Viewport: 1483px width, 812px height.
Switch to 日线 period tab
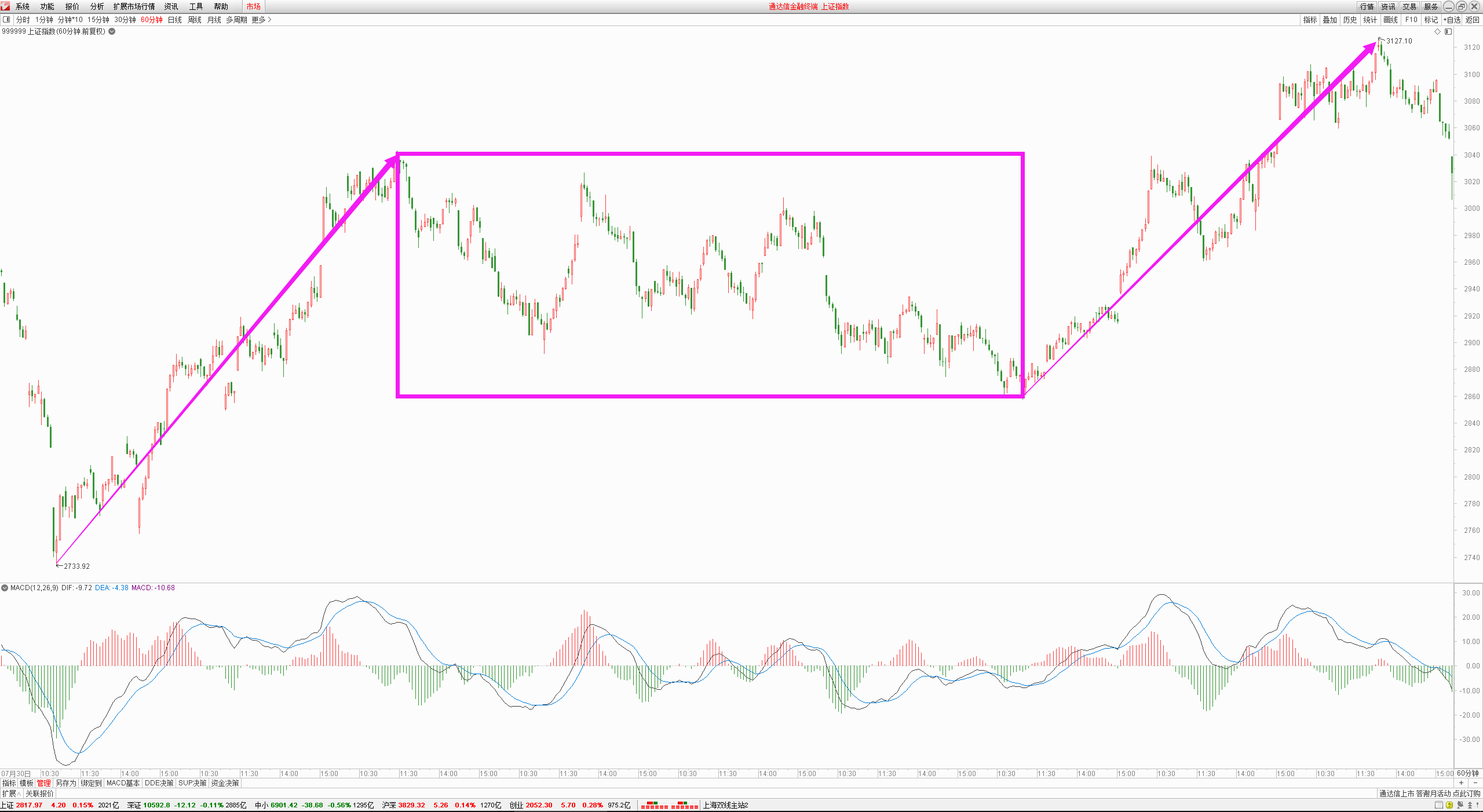click(174, 20)
